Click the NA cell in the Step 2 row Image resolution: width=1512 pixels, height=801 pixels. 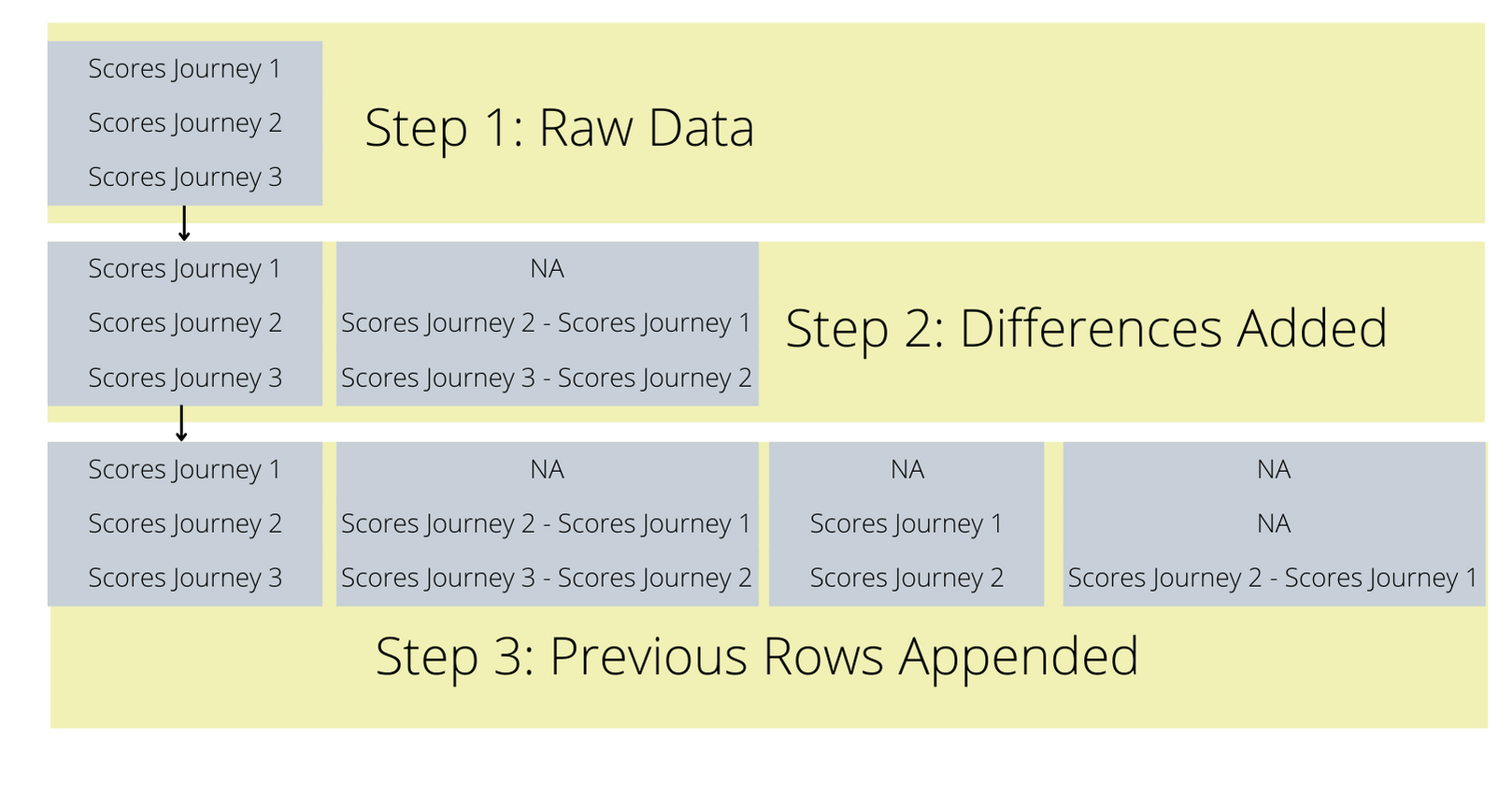(x=547, y=269)
